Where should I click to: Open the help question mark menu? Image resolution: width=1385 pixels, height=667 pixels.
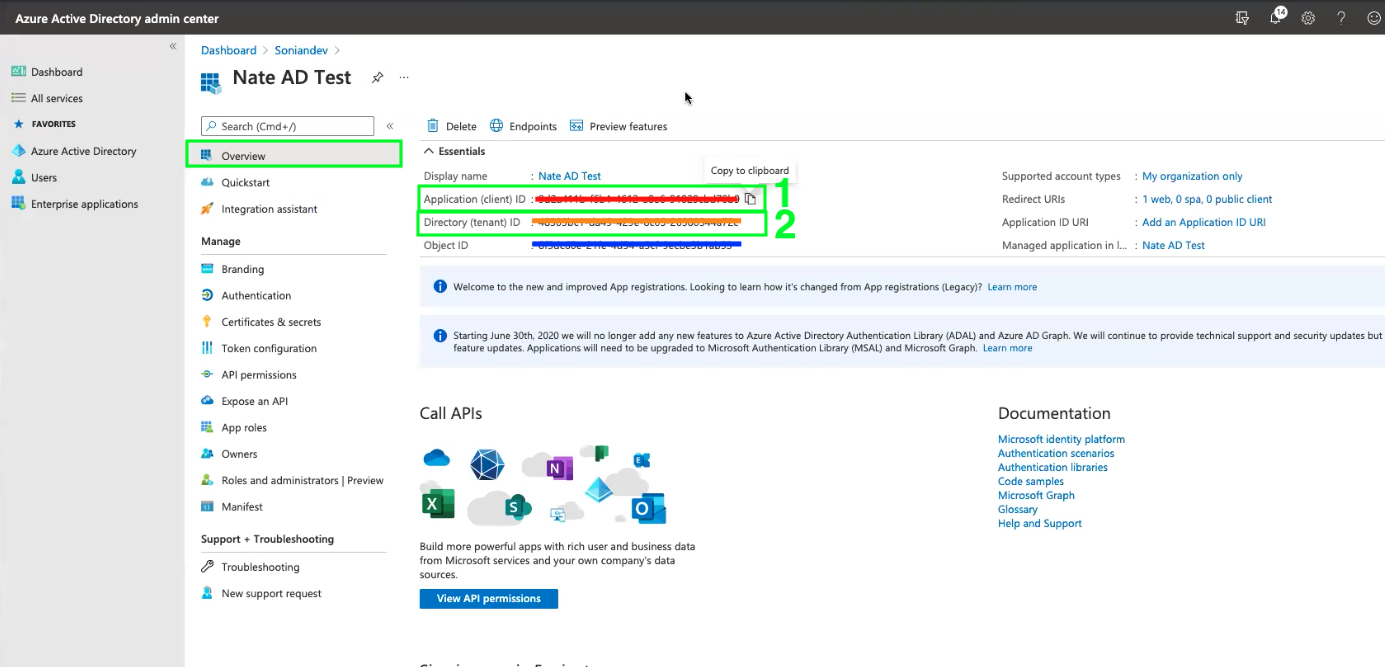tap(1341, 18)
